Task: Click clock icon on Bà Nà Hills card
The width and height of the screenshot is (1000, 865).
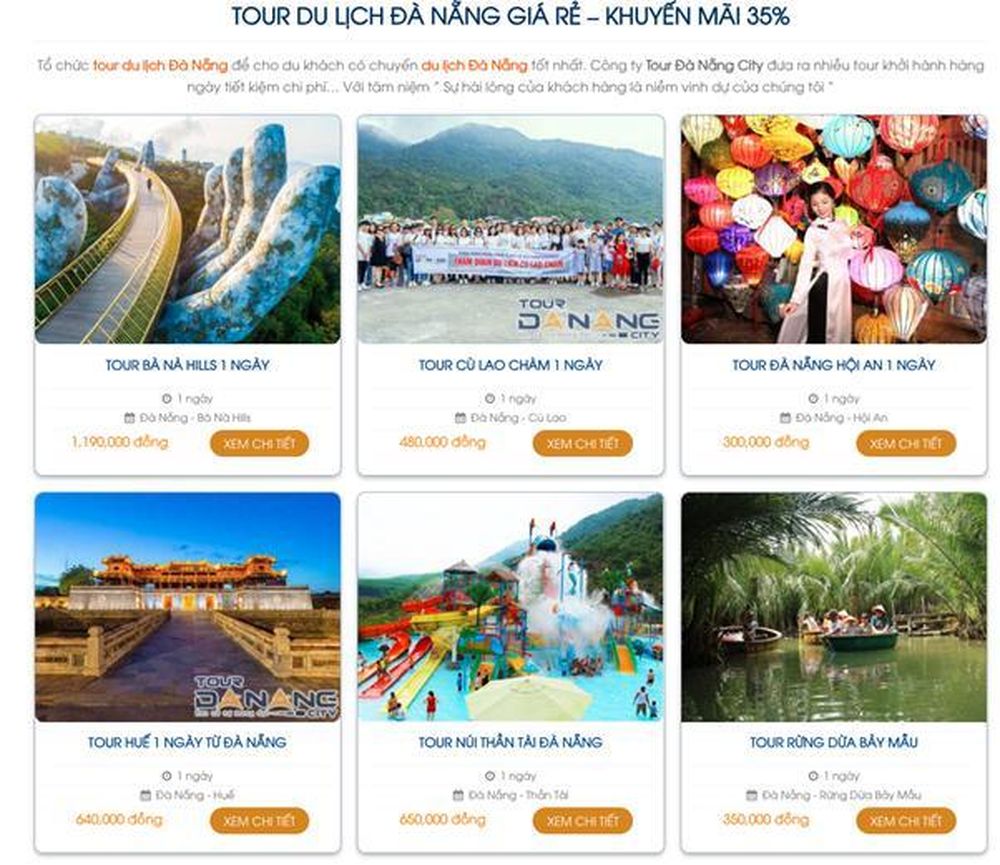Action: 166,399
